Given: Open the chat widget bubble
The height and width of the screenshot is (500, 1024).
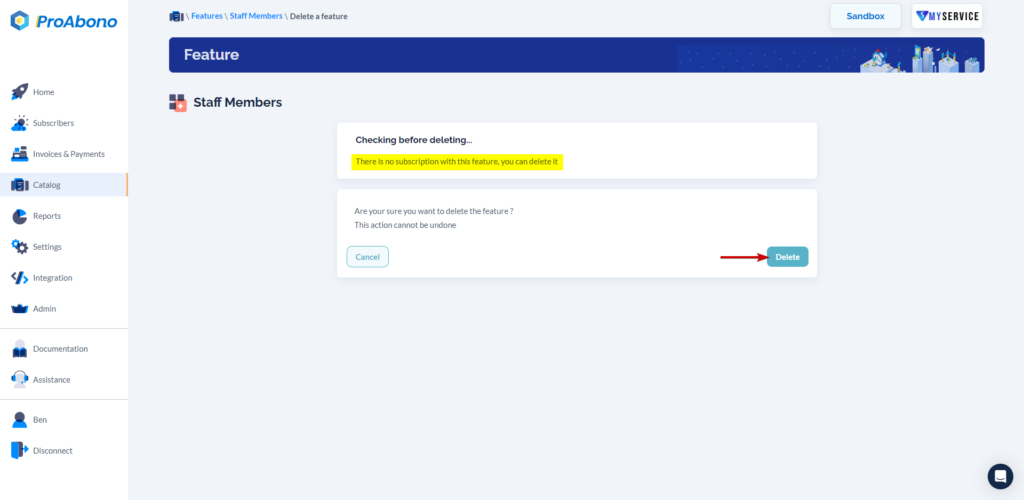Looking at the screenshot, I should click(x=1000, y=477).
